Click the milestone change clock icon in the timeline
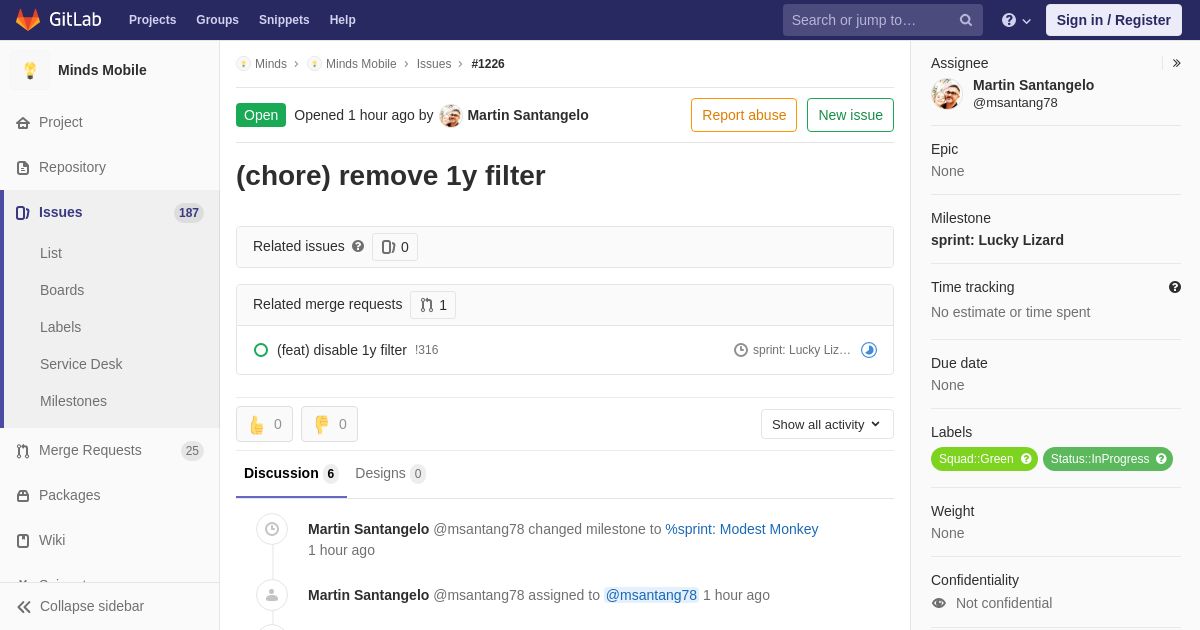1200x630 pixels. pyautogui.click(x=272, y=530)
